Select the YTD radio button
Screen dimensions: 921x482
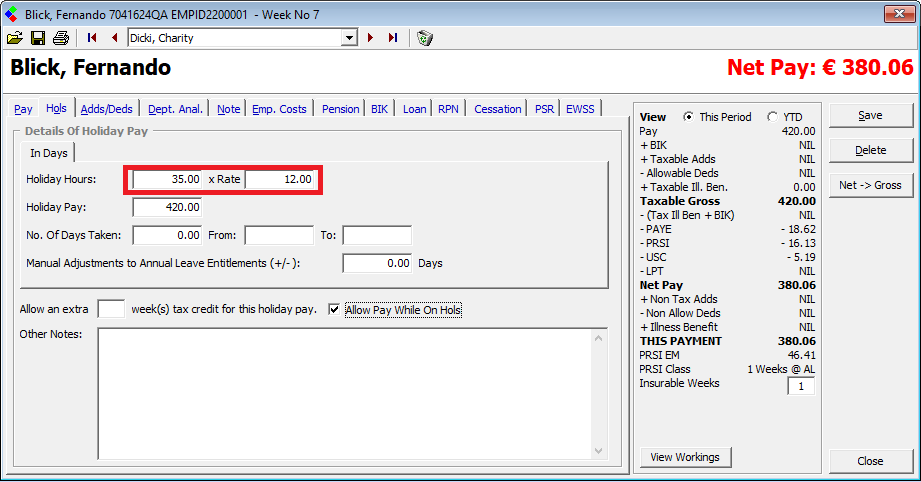click(772, 117)
